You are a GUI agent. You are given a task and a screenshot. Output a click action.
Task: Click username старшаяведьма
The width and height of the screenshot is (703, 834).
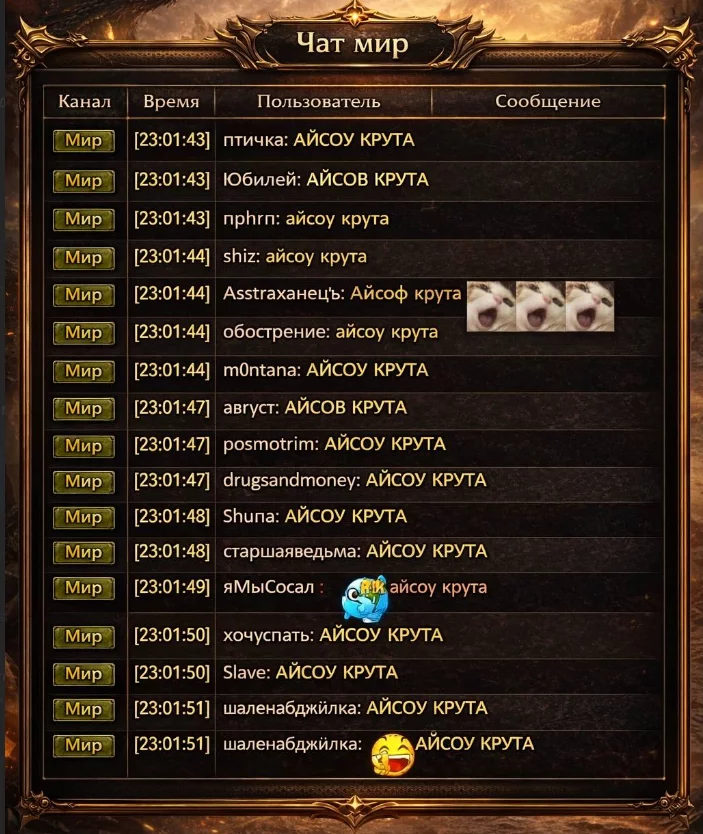(292, 552)
